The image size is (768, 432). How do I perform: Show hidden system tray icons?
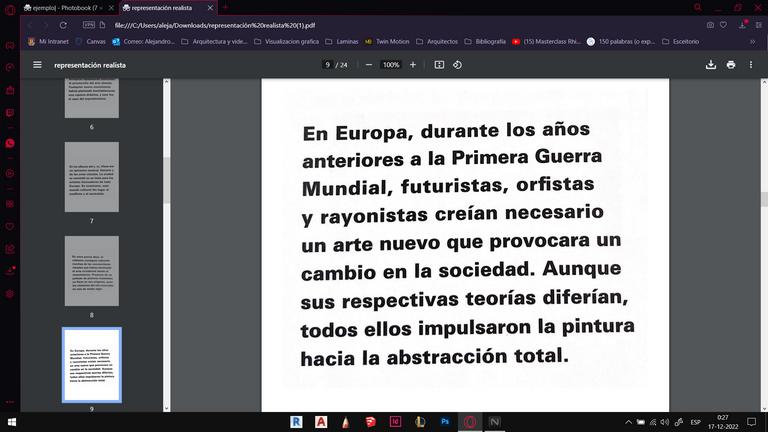pyautogui.click(x=628, y=422)
